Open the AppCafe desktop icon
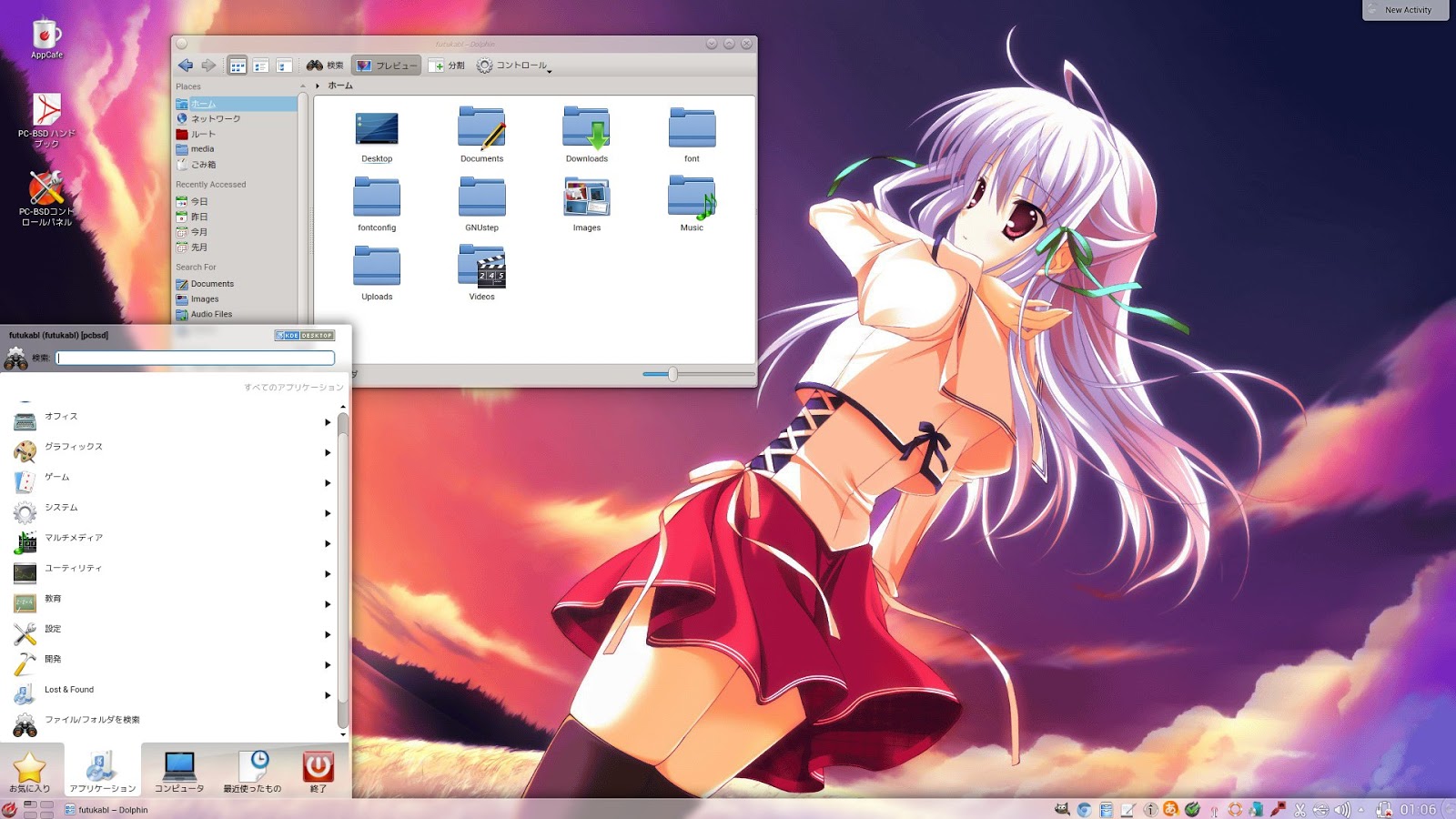The width and height of the screenshot is (1456, 819). [46, 38]
